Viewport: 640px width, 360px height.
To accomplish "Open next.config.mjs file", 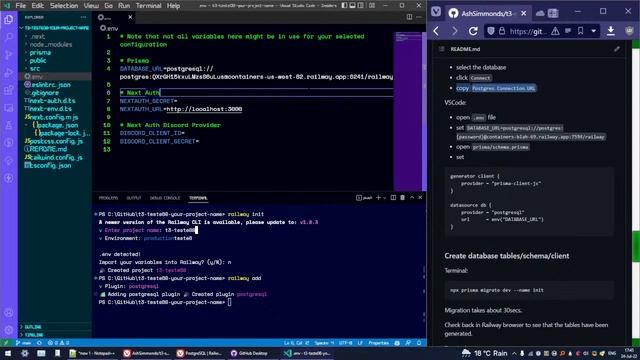I will click(x=54, y=117).
